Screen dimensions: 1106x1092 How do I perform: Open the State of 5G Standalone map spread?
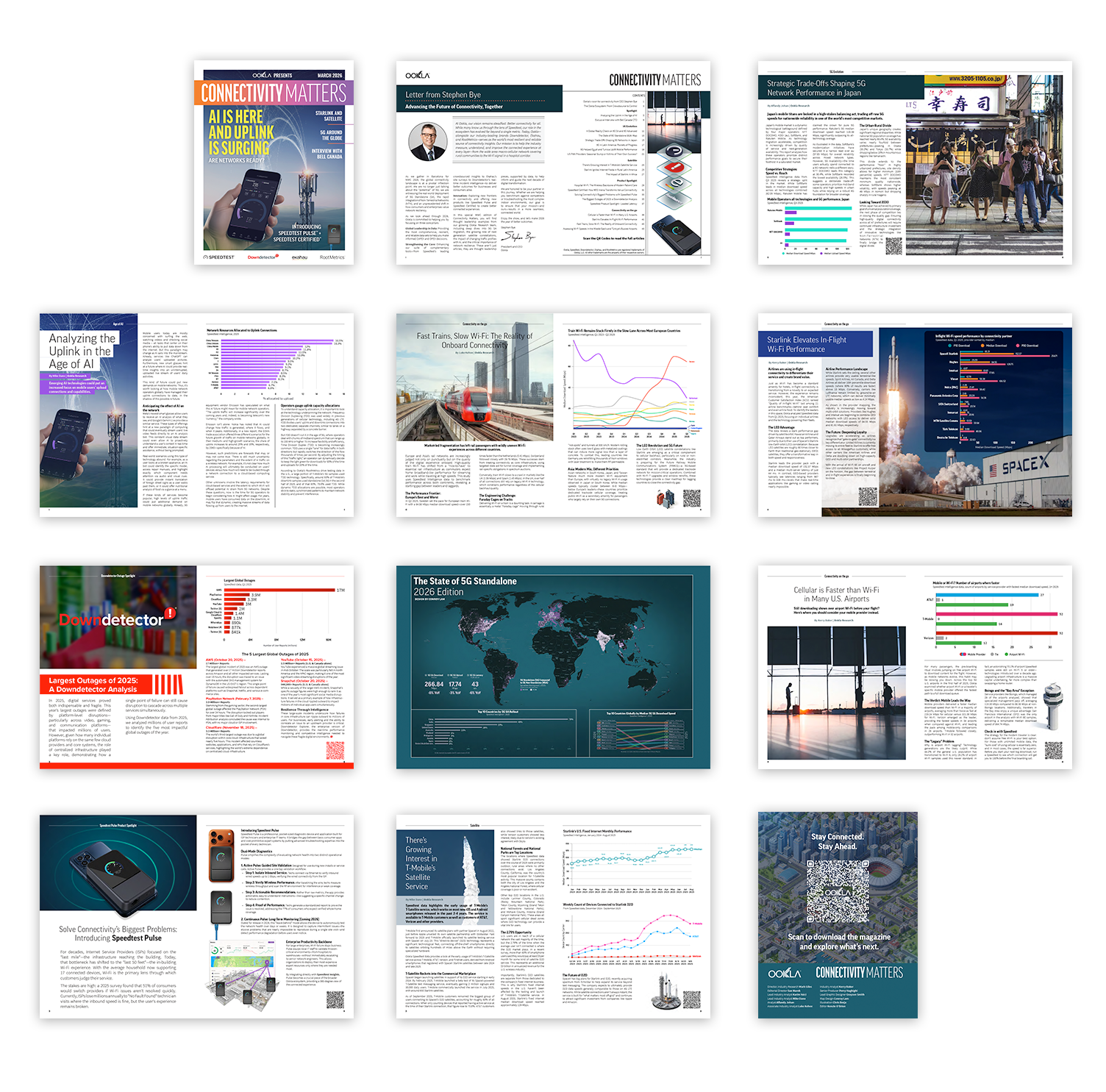[553, 667]
